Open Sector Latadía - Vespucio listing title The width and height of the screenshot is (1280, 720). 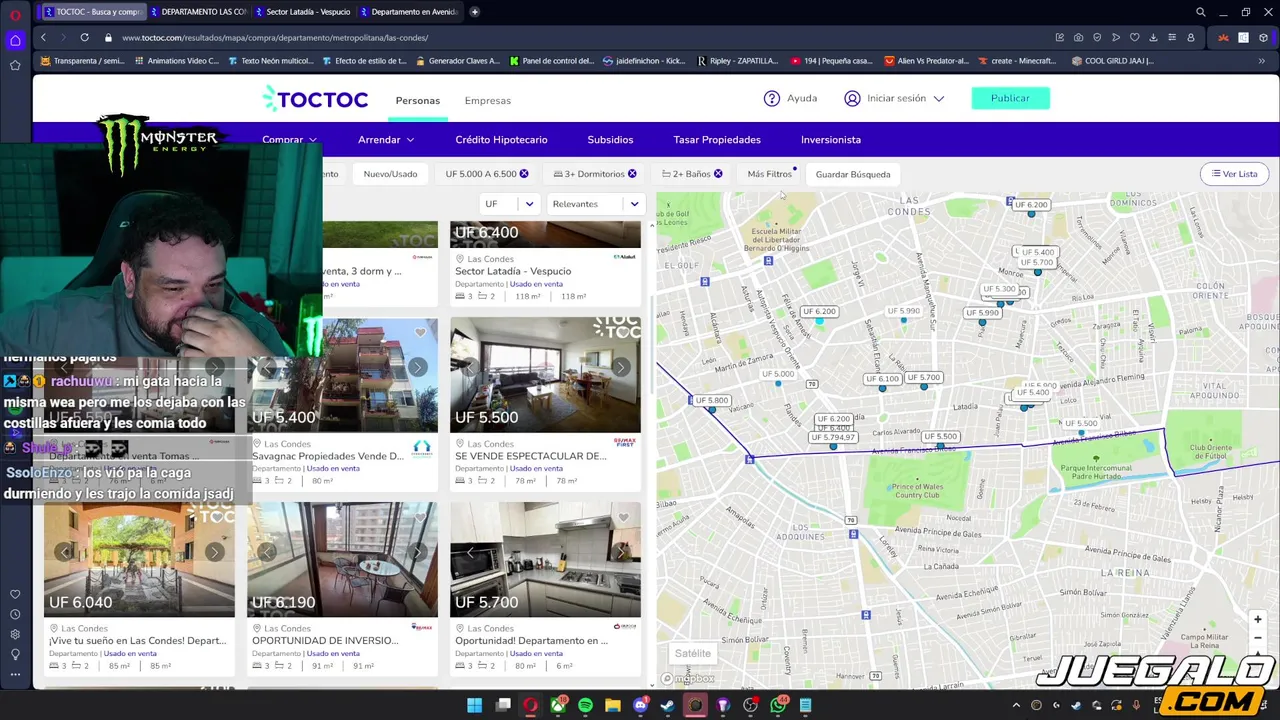pyautogui.click(x=513, y=271)
